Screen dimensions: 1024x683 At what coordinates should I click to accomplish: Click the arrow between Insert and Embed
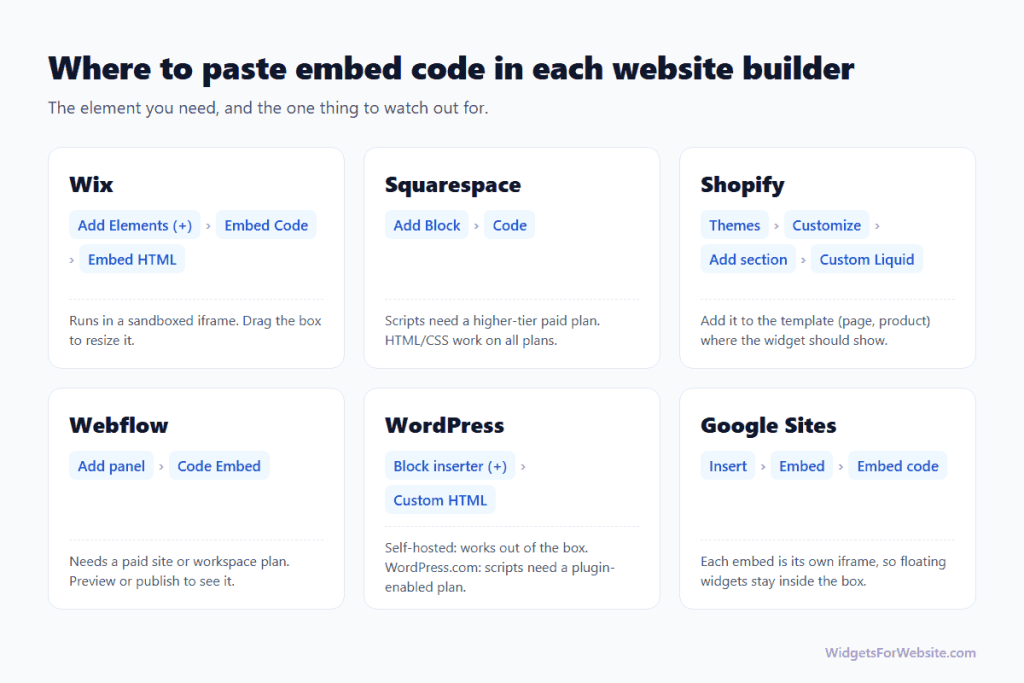[x=763, y=467]
